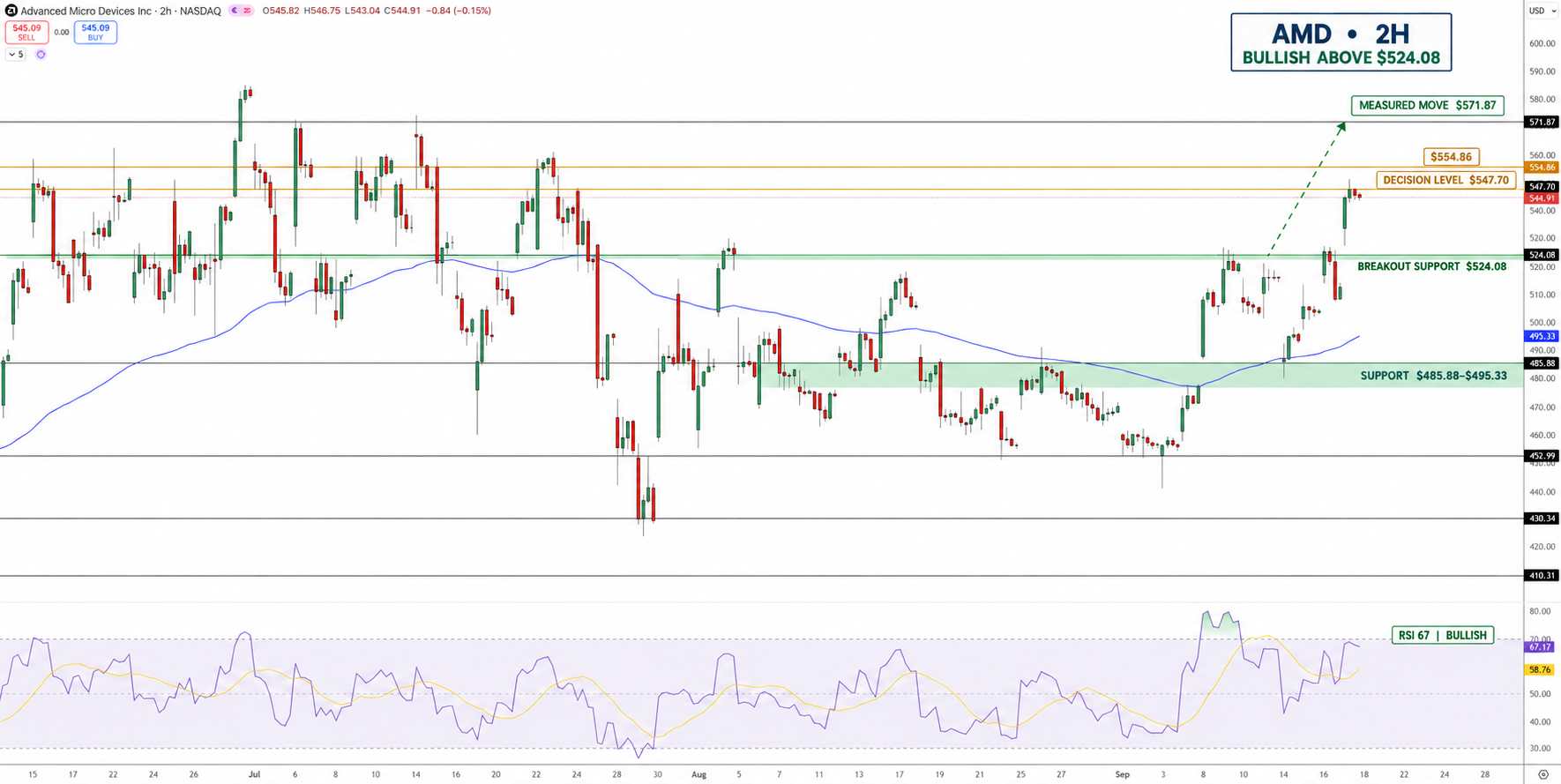The height and width of the screenshot is (784, 1561).
Task: Select the 485.88 price axis label
Action: tap(1542, 363)
